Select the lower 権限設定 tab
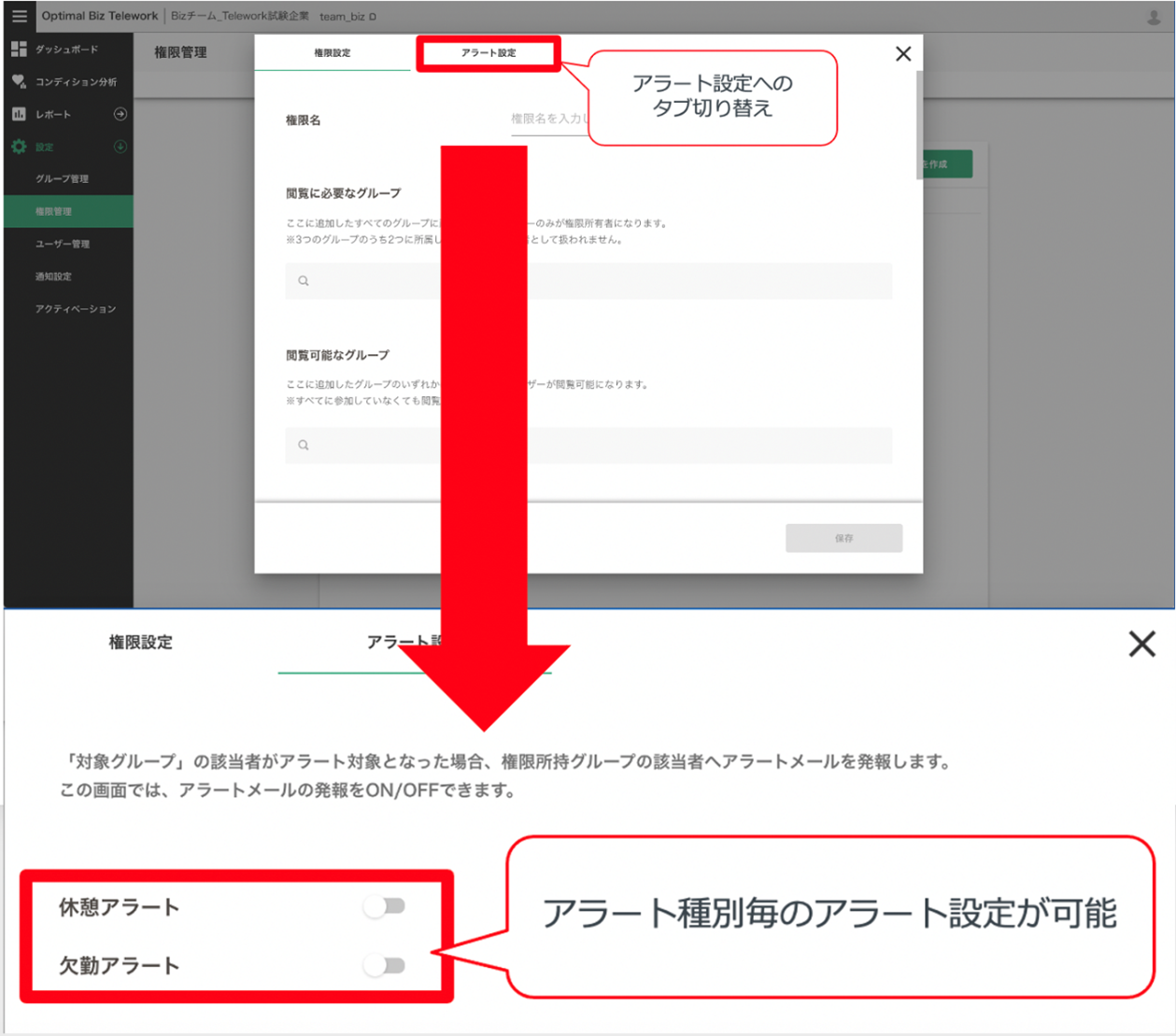Screen dimensions: 1176x1036 140,643
